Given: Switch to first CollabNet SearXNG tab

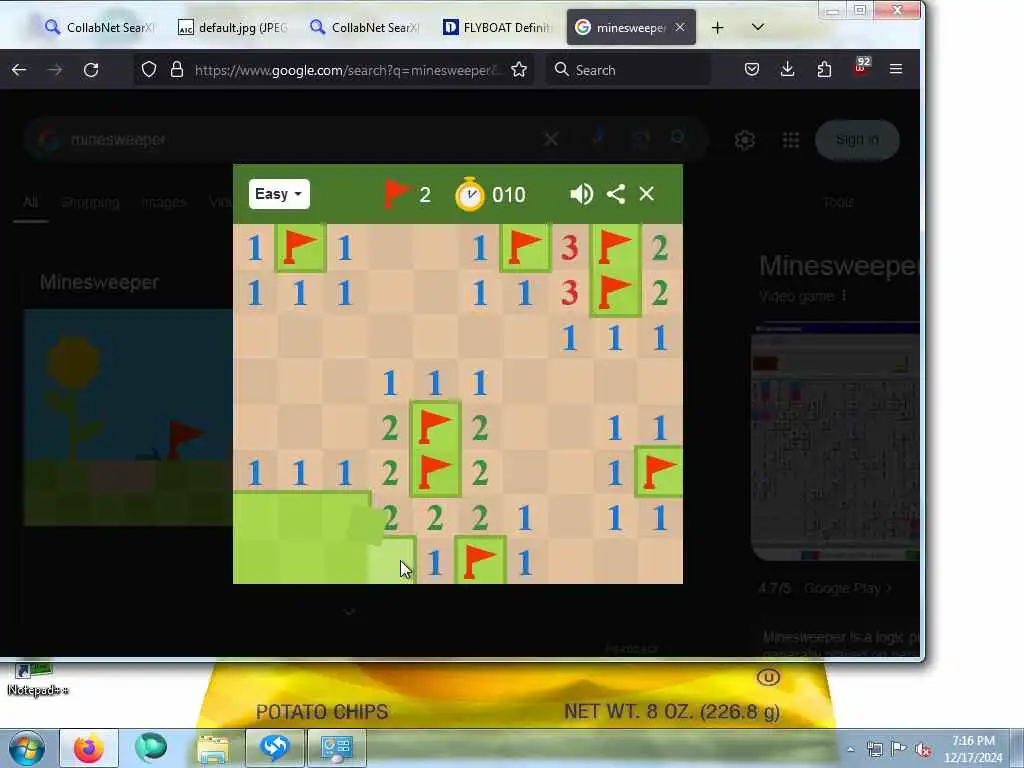Looking at the screenshot, I should [99, 27].
